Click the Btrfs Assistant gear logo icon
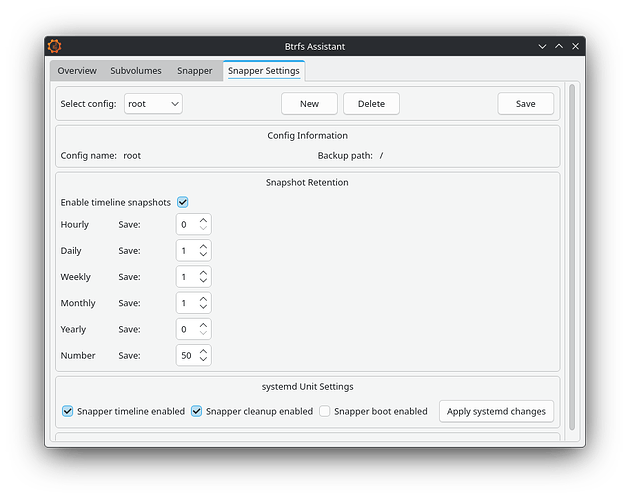This screenshot has width=630, height=500. [x=55, y=46]
